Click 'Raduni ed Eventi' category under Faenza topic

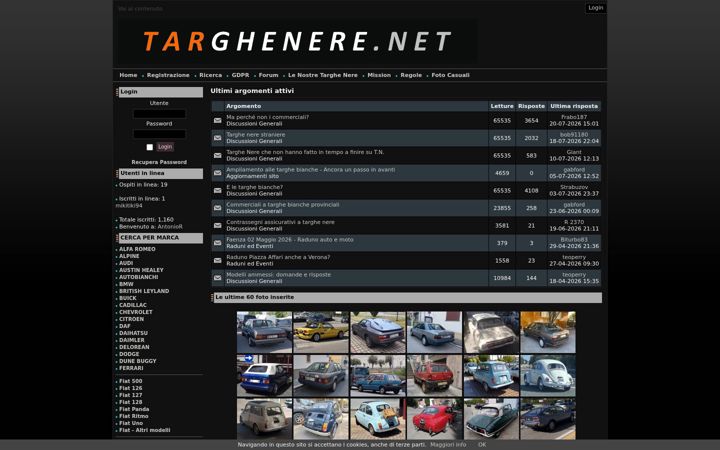coord(250,246)
